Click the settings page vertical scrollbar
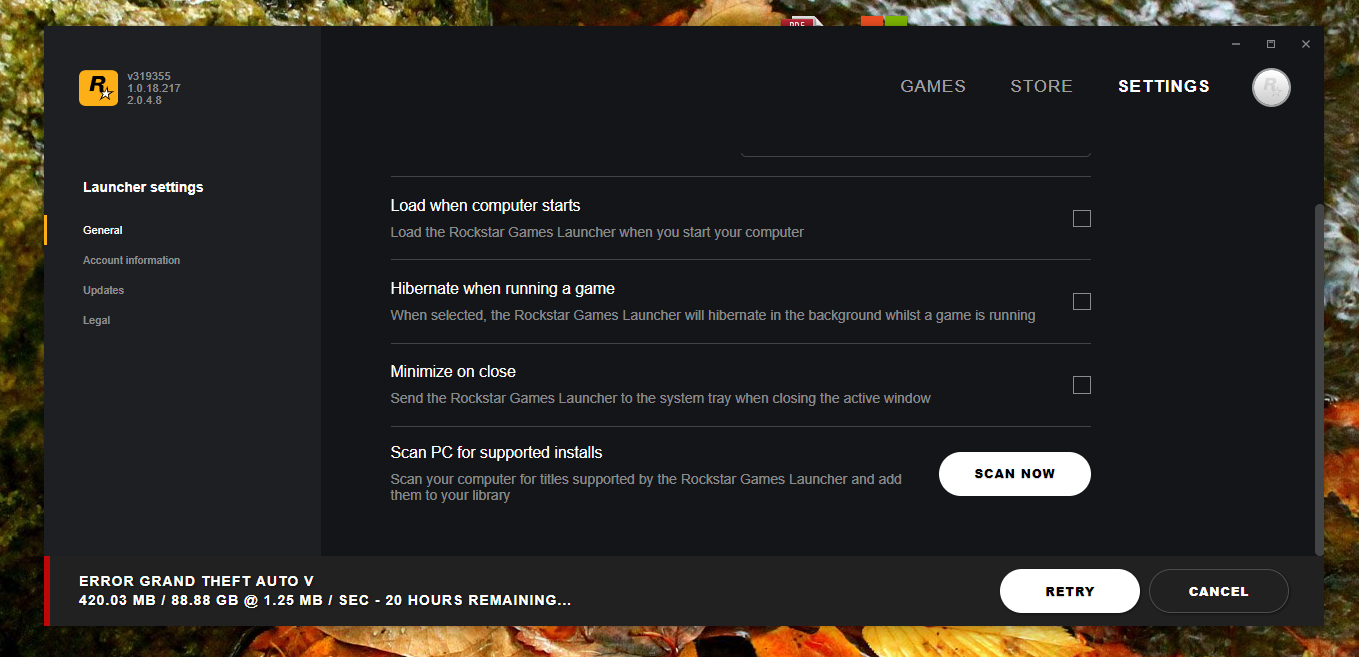The width and height of the screenshot is (1359, 657). pyautogui.click(x=1319, y=380)
